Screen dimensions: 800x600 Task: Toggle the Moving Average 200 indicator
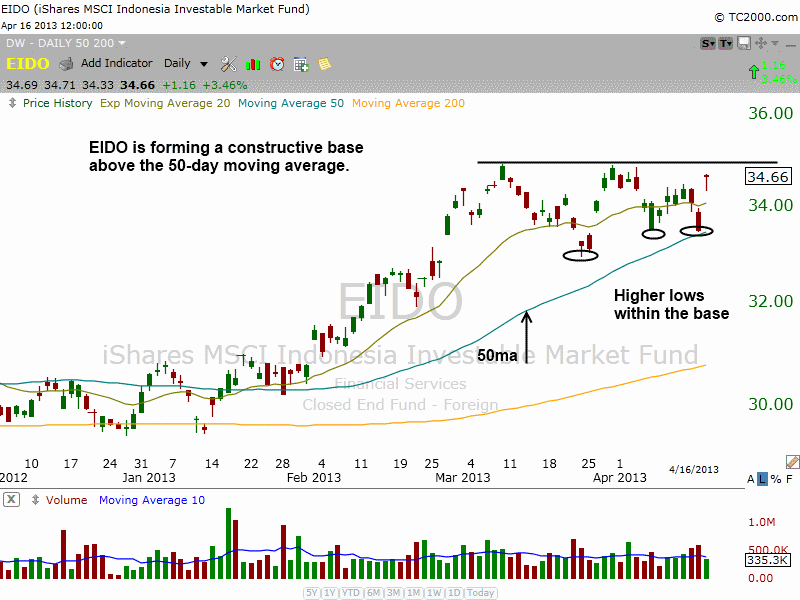pyautogui.click(x=408, y=102)
